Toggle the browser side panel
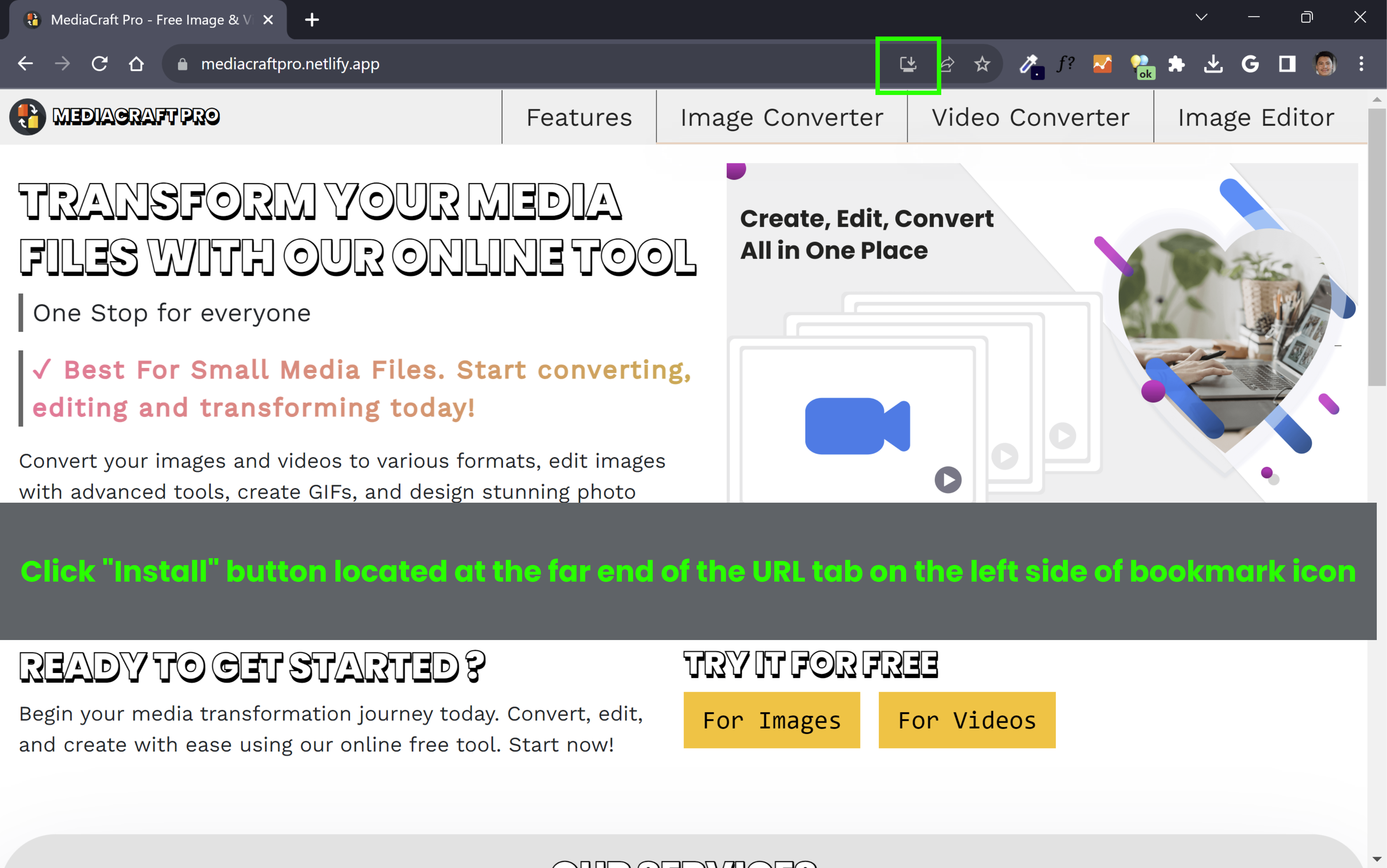 click(x=1287, y=64)
